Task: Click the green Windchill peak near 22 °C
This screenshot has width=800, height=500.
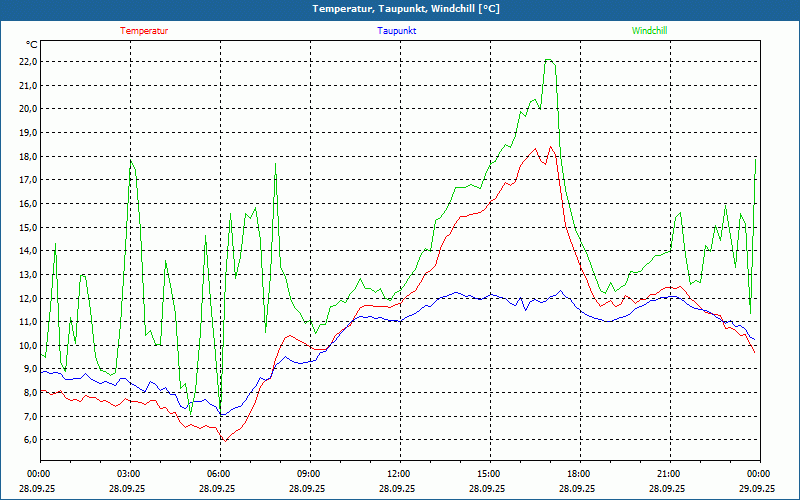Action: click(549, 60)
